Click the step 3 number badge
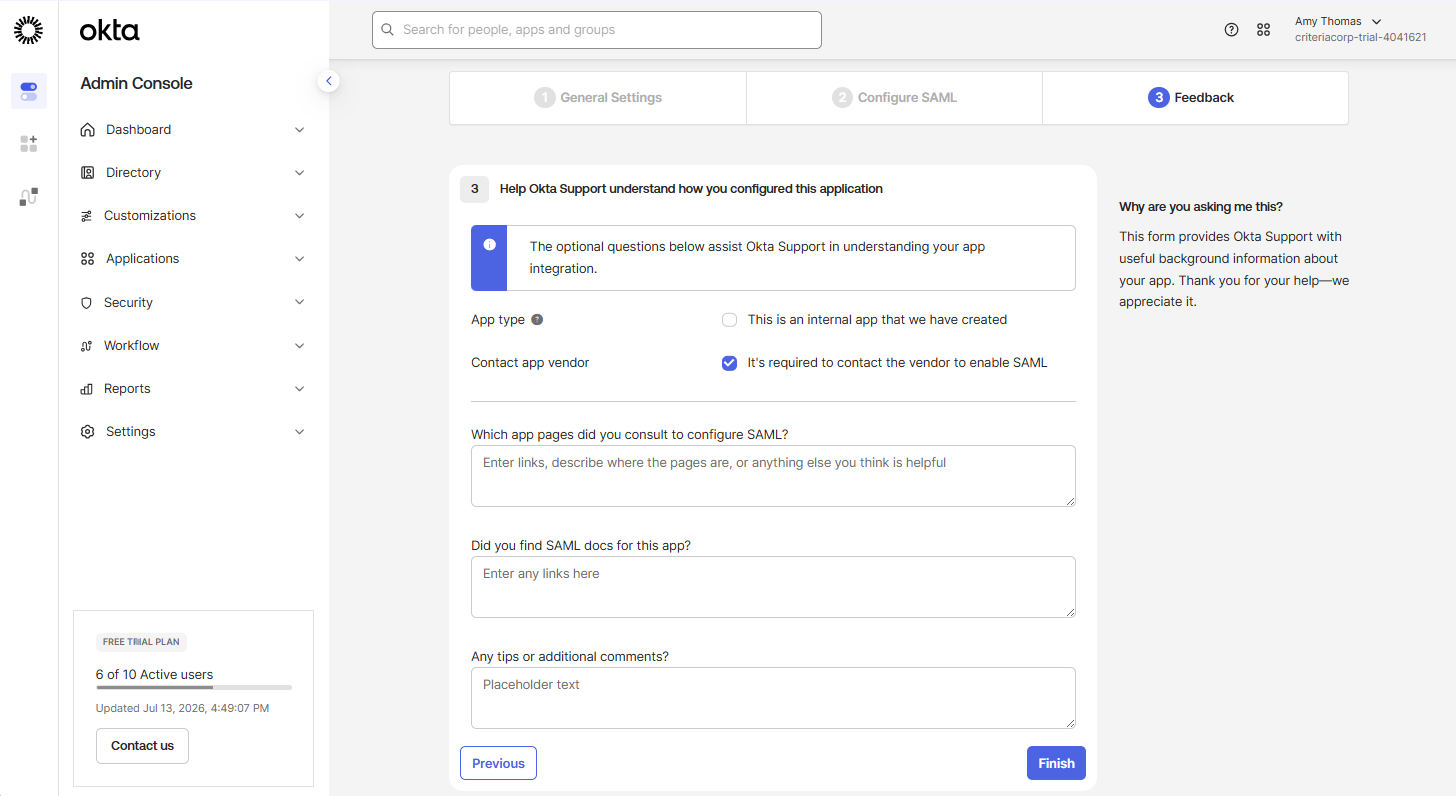Screen dimensions: 1456x796 point(474,189)
